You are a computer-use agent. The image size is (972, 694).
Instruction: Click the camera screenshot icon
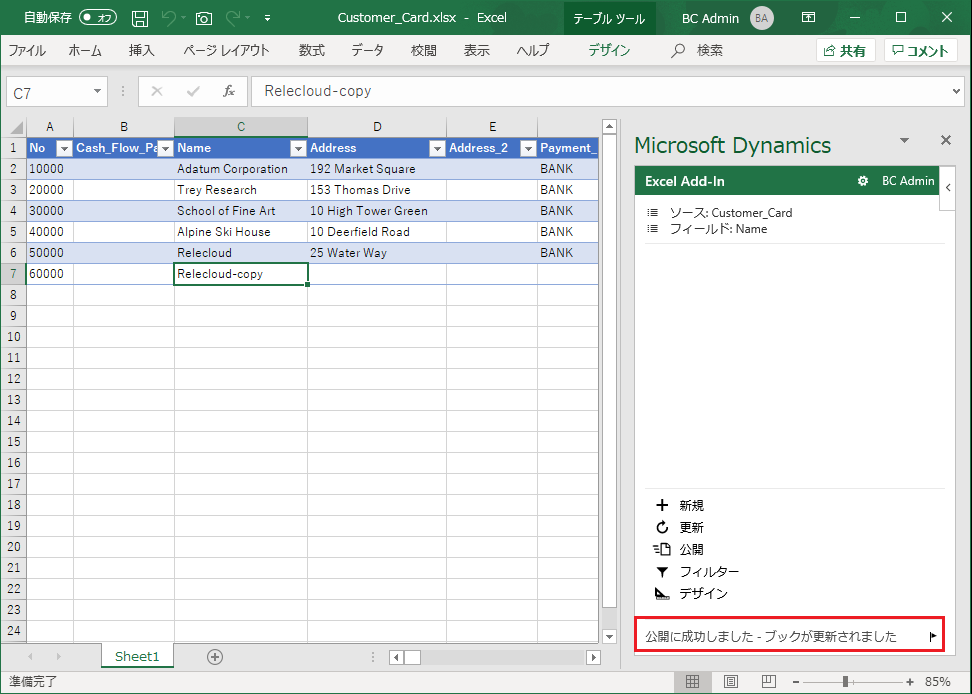coord(203,19)
